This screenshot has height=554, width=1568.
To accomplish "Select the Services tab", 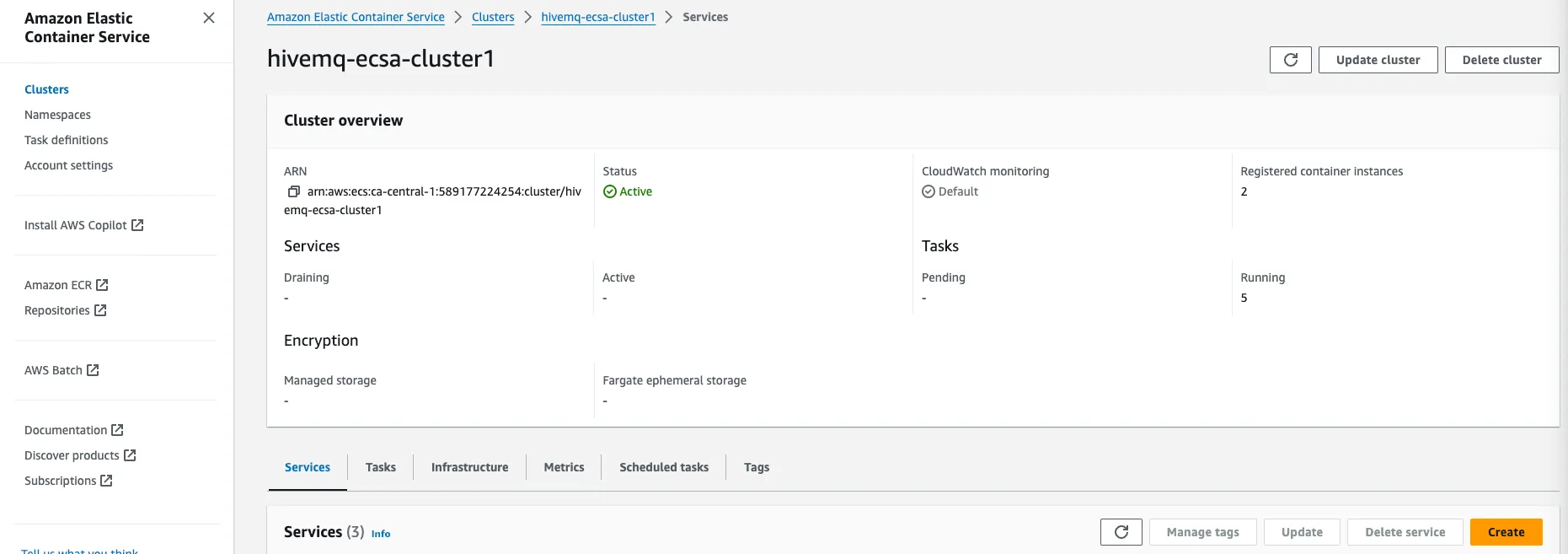I will [x=308, y=467].
